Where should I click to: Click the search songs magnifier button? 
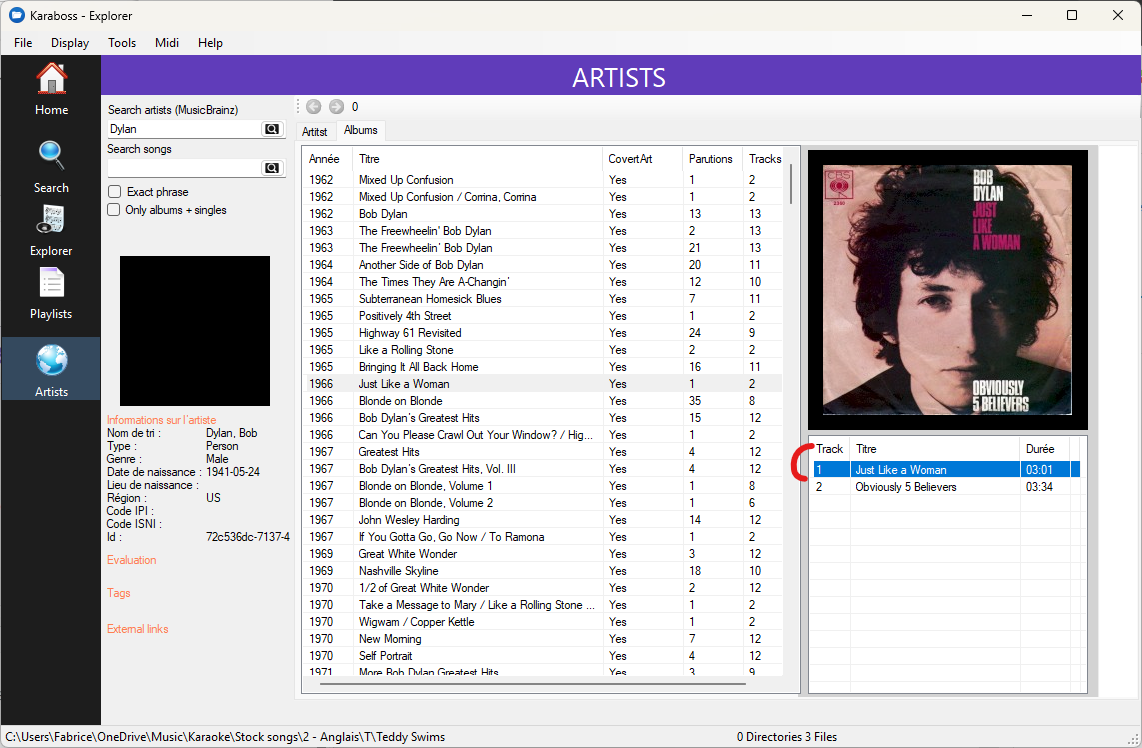click(x=271, y=168)
